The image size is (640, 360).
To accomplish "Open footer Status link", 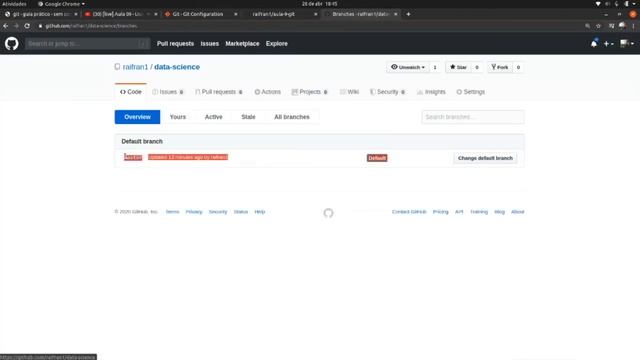I will [x=240, y=212].
